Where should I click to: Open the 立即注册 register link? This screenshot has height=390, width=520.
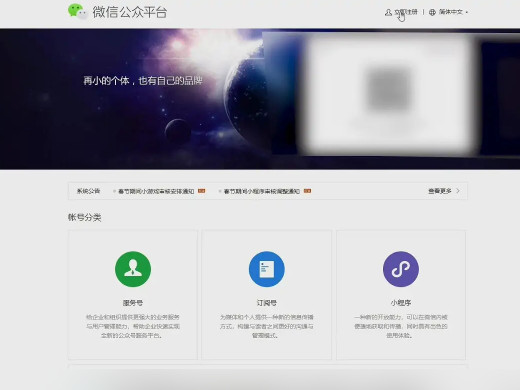pyautogui.click(x=406, y=12)
